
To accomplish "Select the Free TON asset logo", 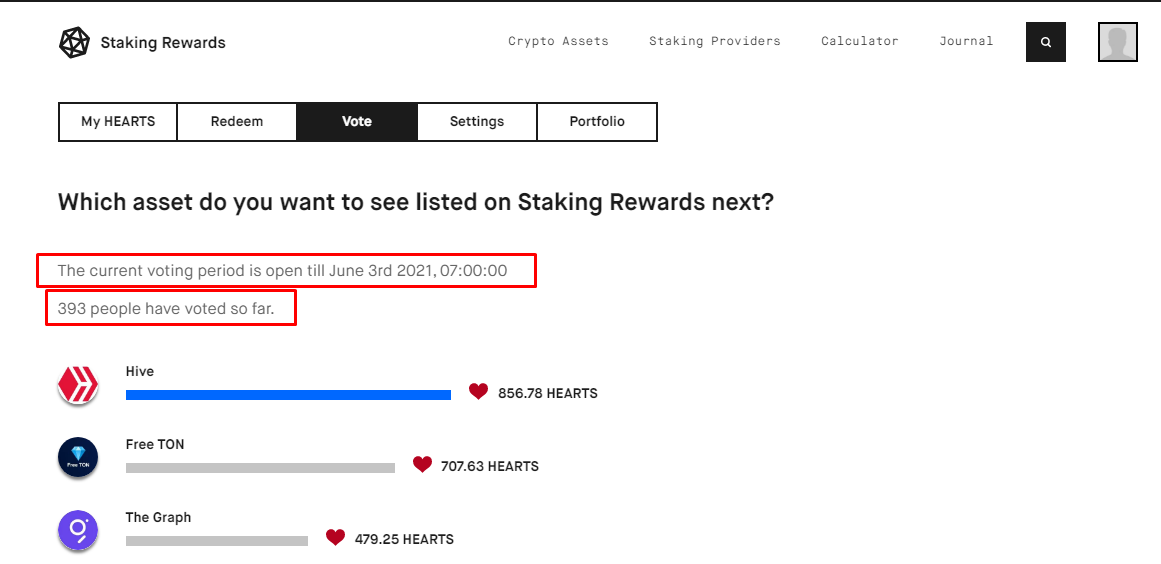I will click(x=78, y=457).
